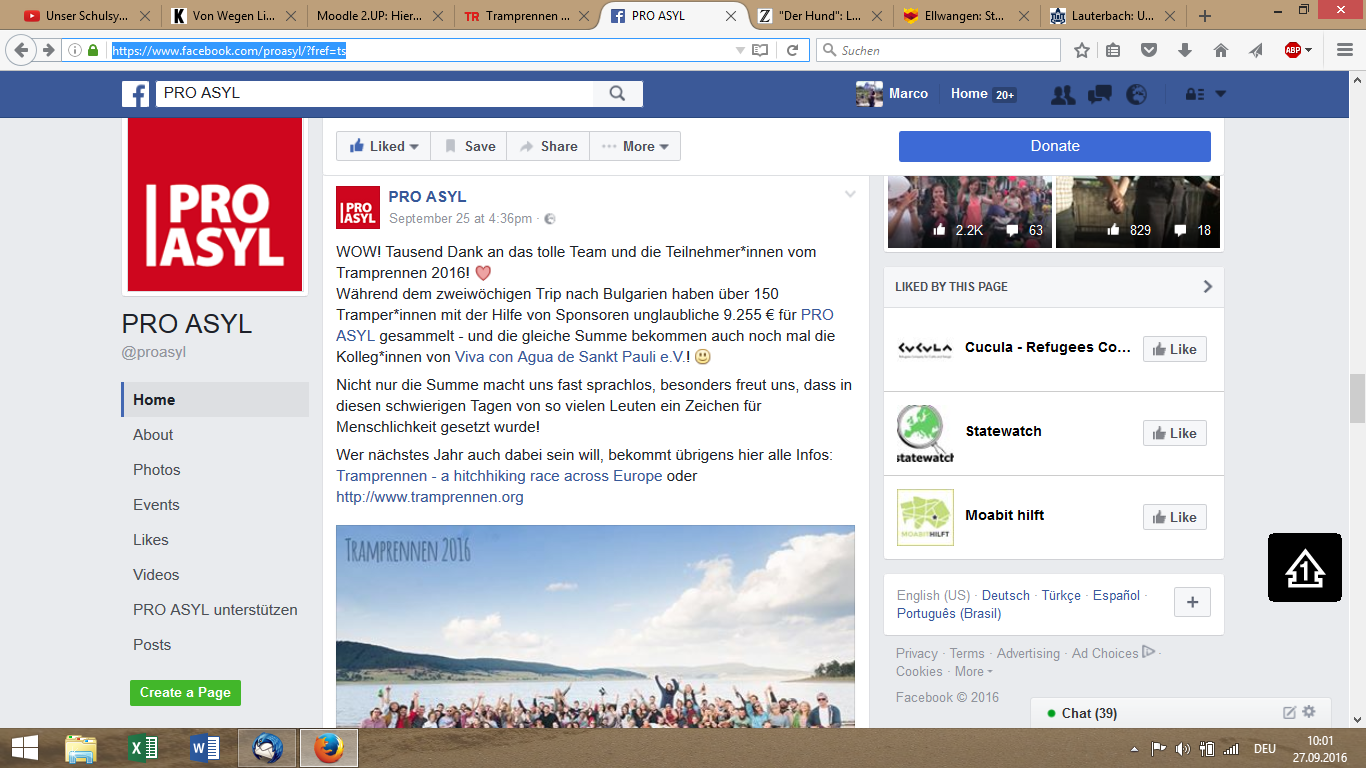Image resolution: width=1366 pixels, height=768 pixels.
Task: Switch to the "Der Hund" tab
Action: coord(820,16)
